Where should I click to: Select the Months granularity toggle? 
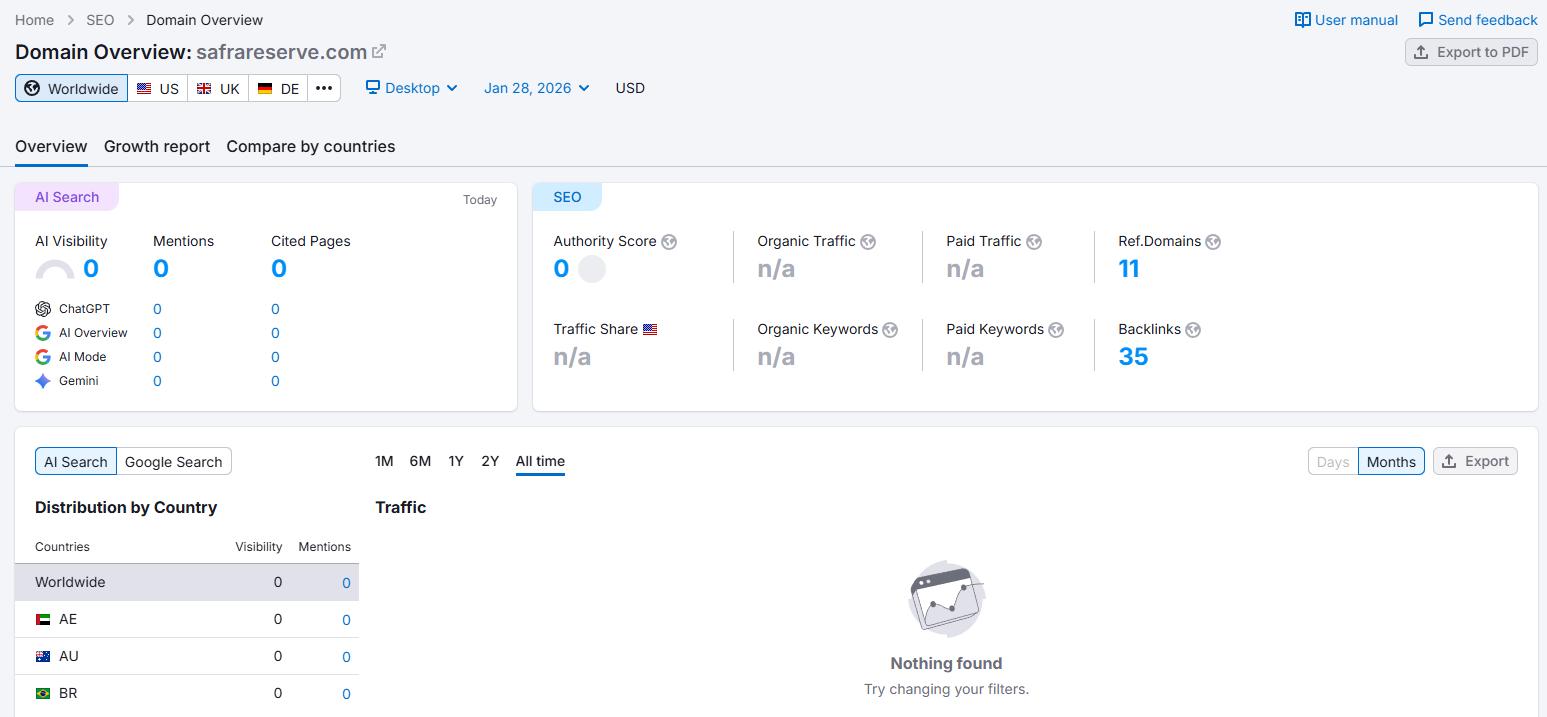point(1391,461)
